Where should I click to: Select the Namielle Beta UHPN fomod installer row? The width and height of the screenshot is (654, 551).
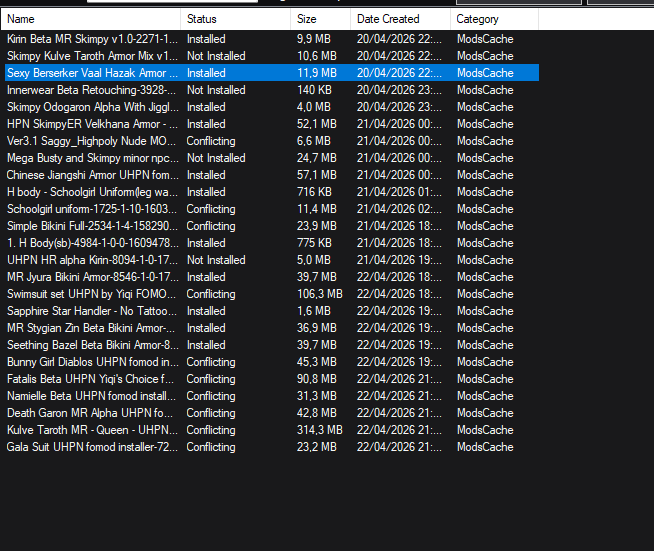pyautogui.click(x=272, y=396)
